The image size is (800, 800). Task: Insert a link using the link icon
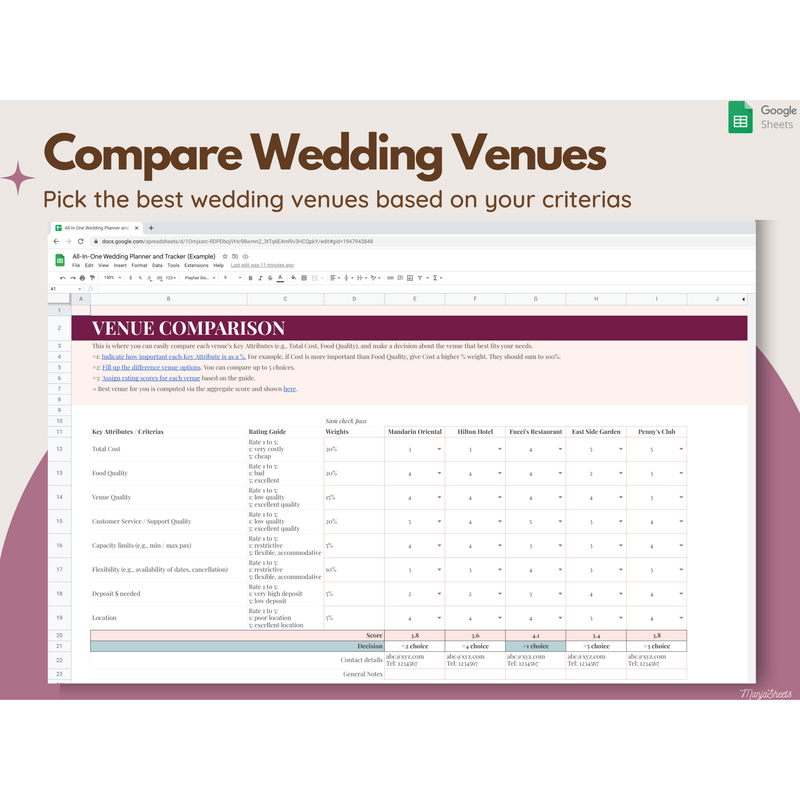click(x=390, y=277)
